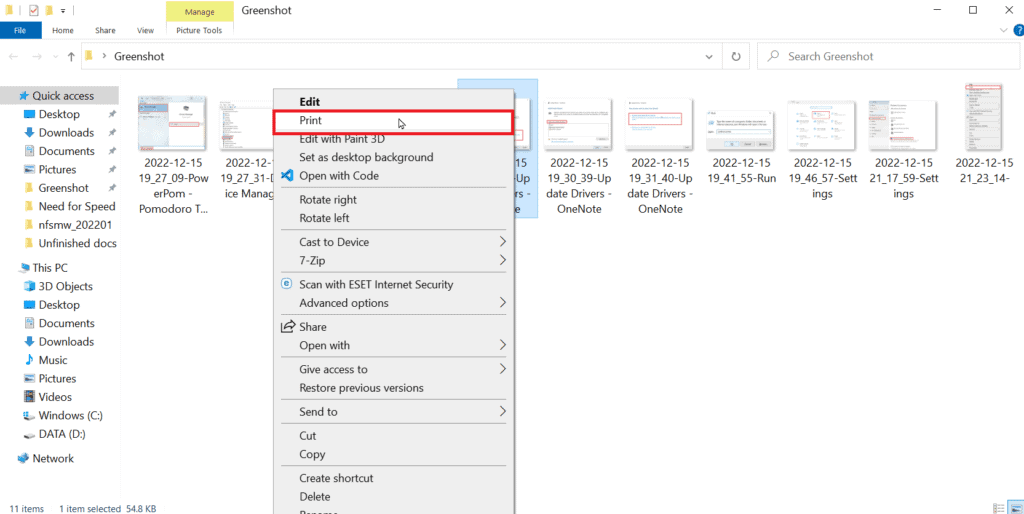Open Videos folder in sidebar
The width and height of the screenshot is (1024, 514).
tap(55, 397)
